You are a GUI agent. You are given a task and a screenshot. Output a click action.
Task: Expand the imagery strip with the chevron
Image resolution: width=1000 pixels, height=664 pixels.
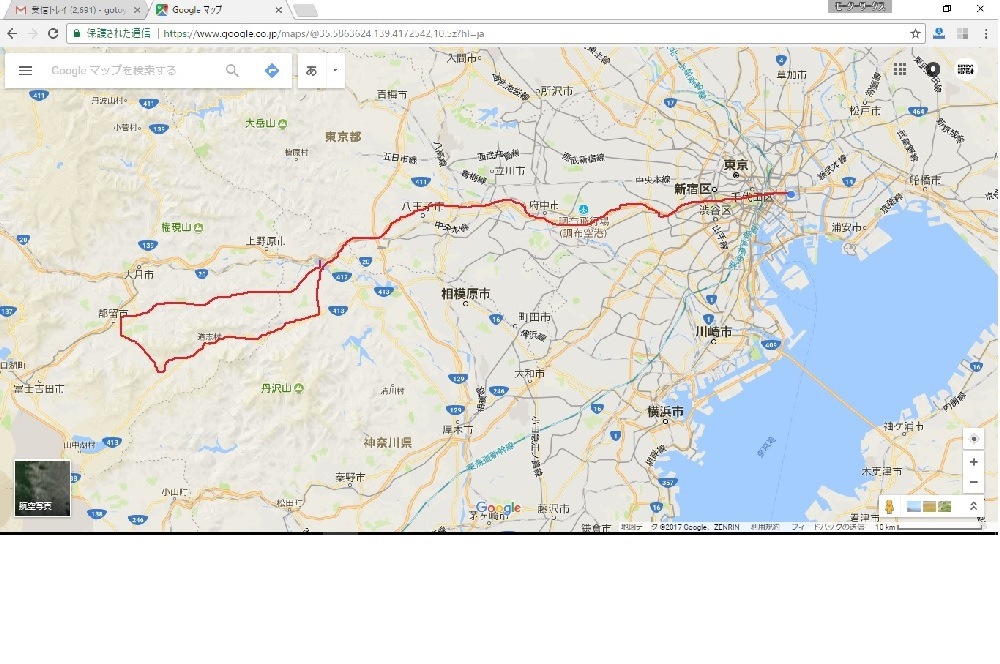coord(973,506)
